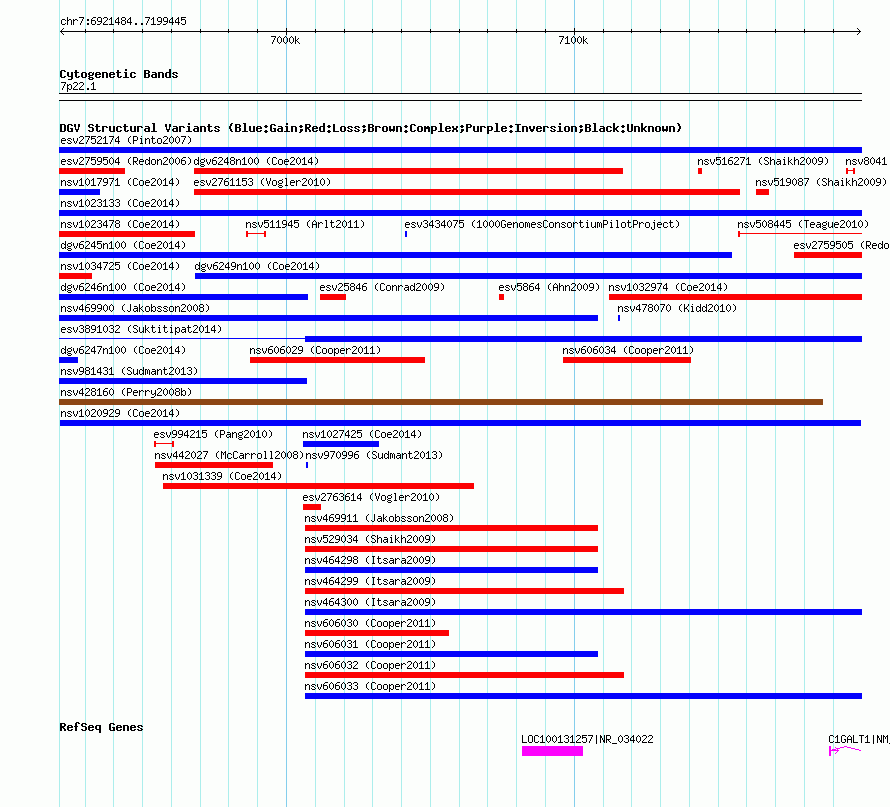Select esv2763614 (Vogler2010) label

[x=371, y=497]
